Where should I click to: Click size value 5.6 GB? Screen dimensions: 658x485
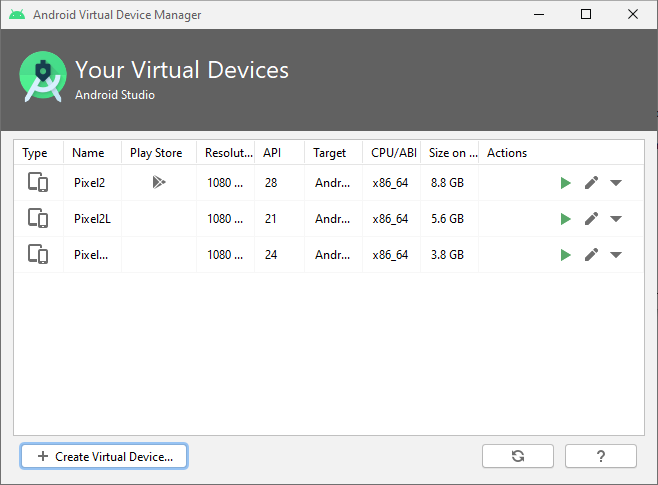pyautogui.click(x=447, y=219)
